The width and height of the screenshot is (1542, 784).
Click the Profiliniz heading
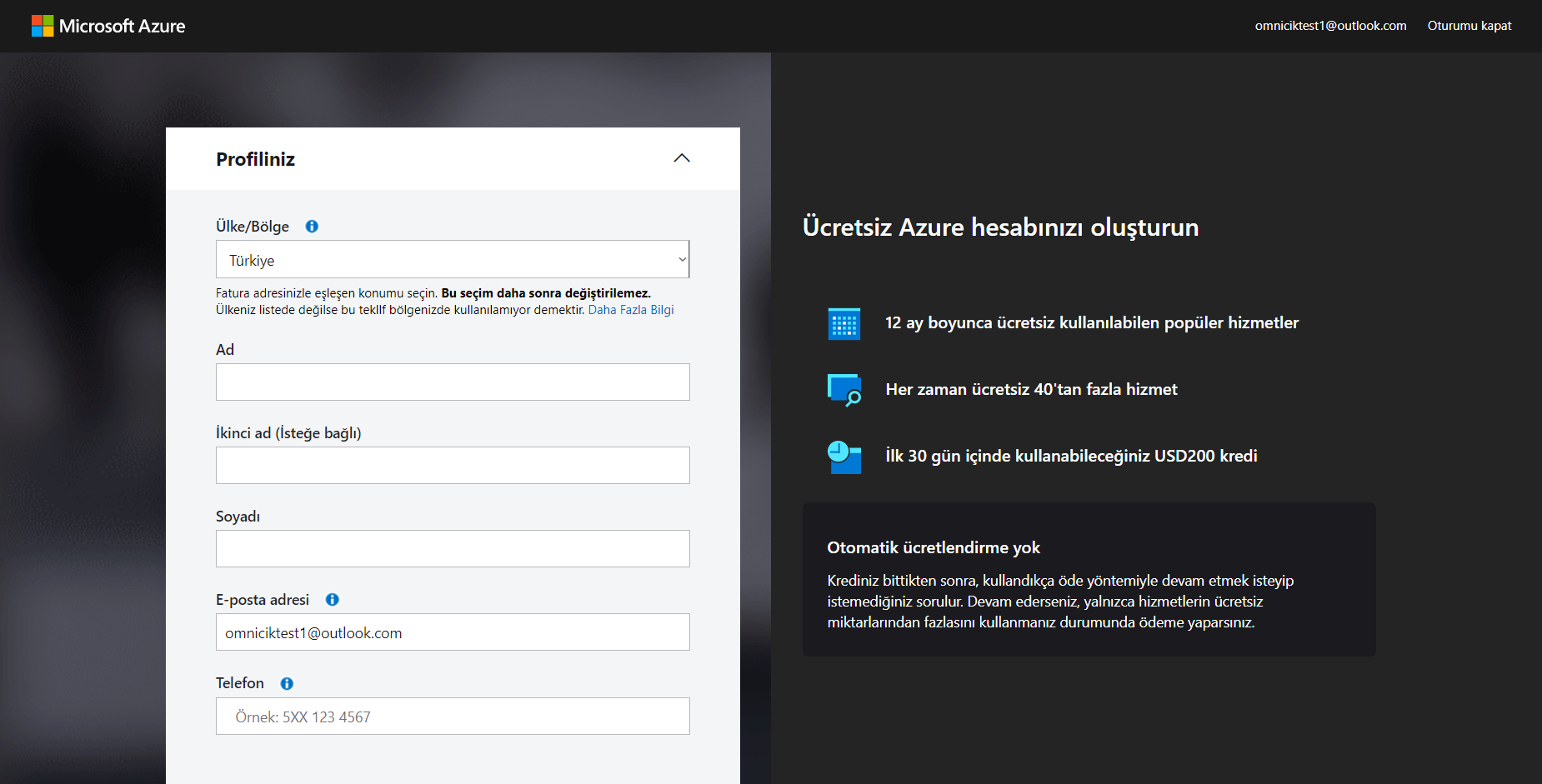click(x=255, y=159)
